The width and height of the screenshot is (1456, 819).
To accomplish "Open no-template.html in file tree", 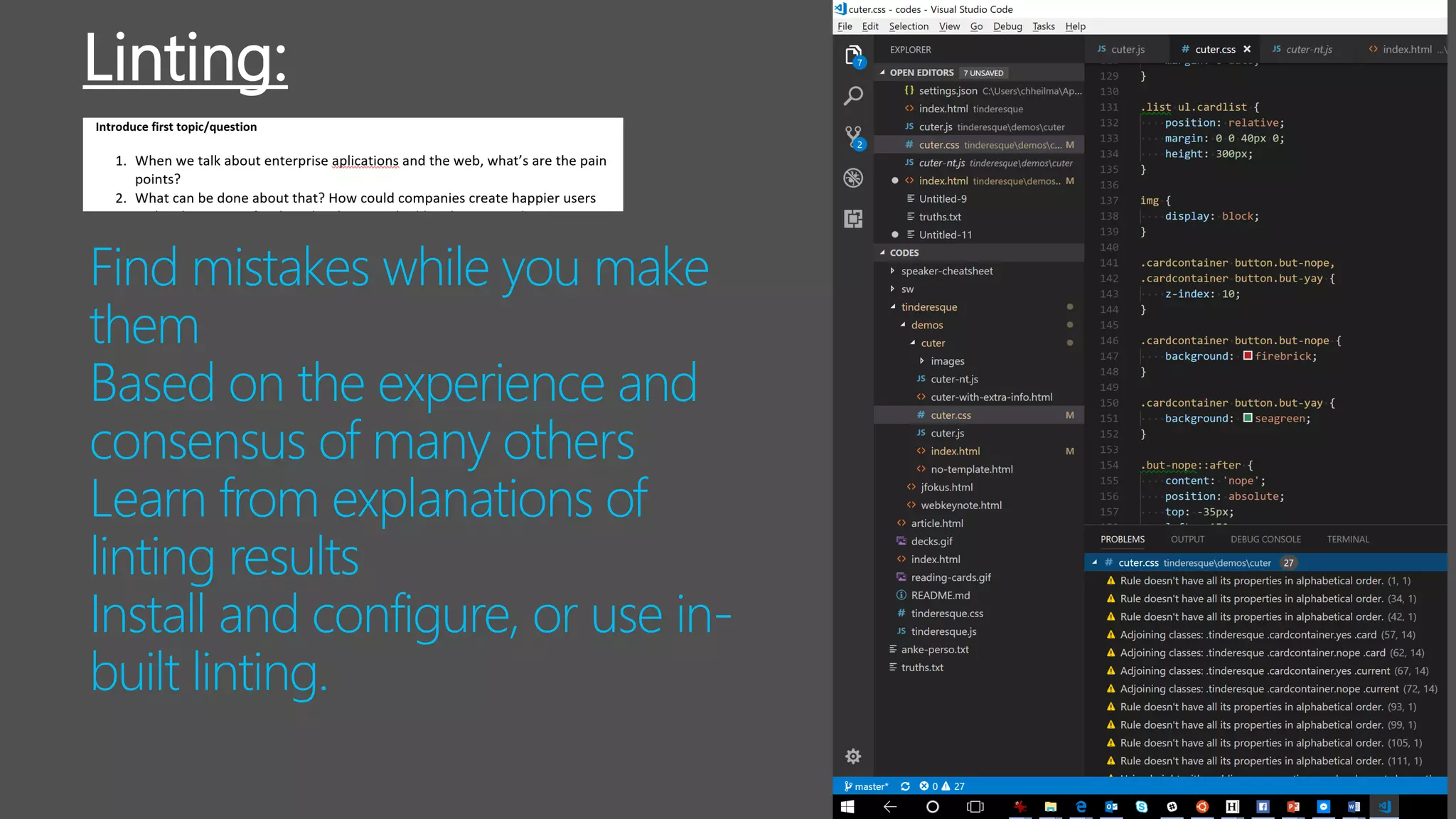I will [979, 469].
